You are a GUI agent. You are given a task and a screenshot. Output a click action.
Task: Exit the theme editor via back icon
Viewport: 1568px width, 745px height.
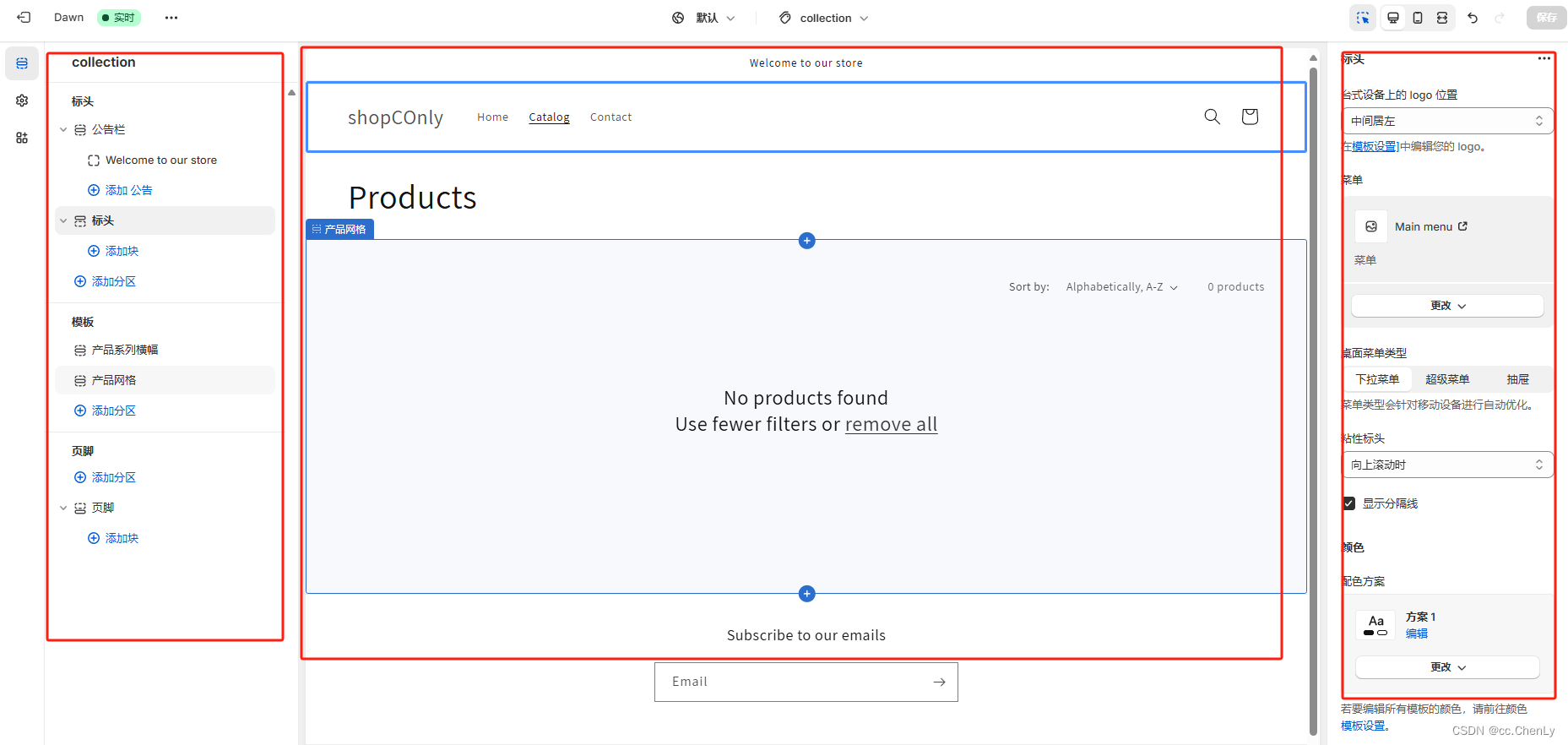[24, 17]
